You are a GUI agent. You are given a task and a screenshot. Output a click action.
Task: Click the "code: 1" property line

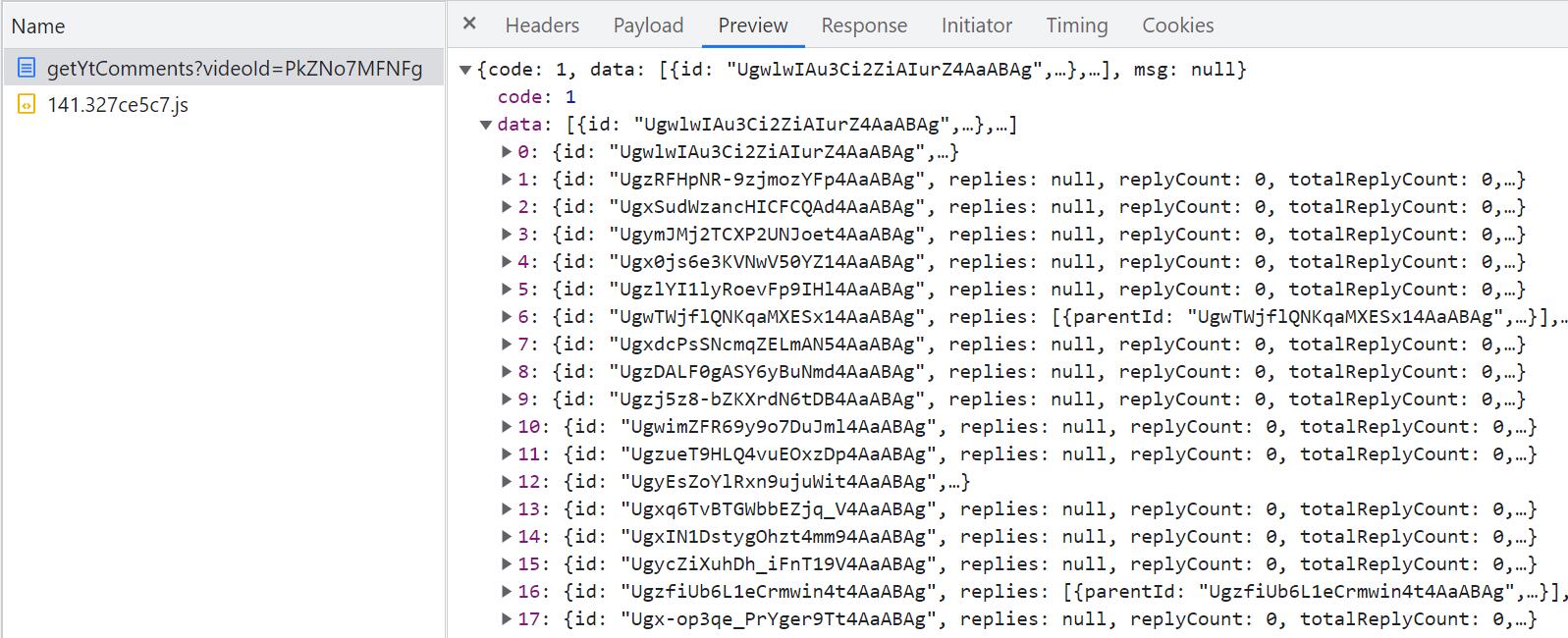537,97
